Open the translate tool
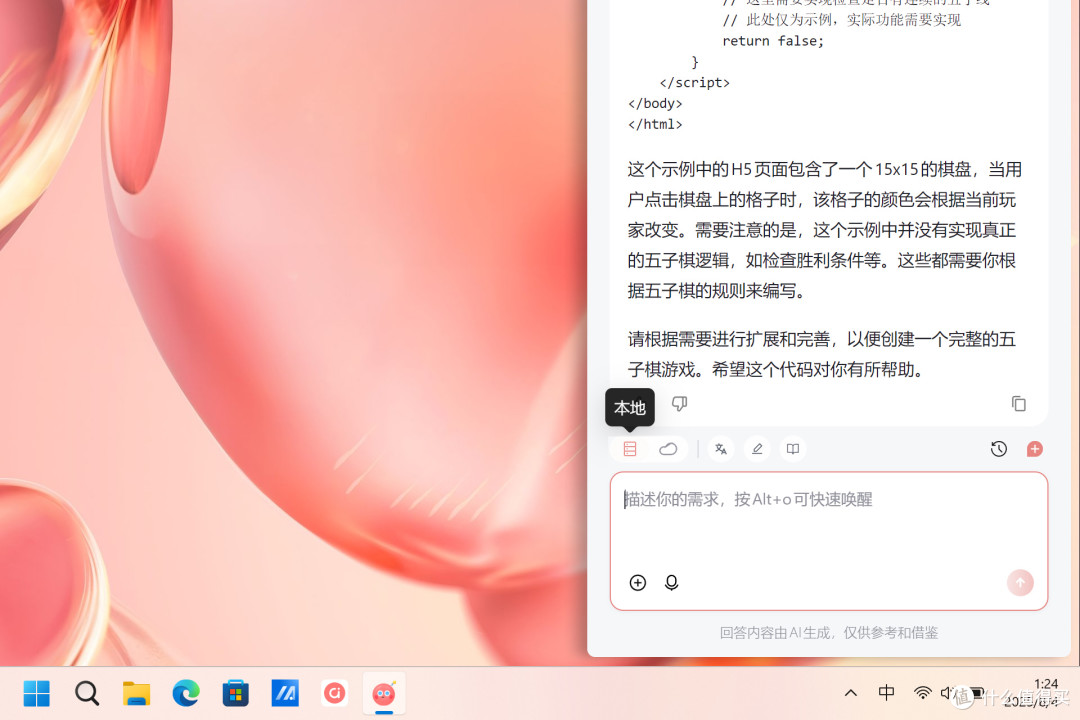1080x720 pixels. (x=721, y=449)
